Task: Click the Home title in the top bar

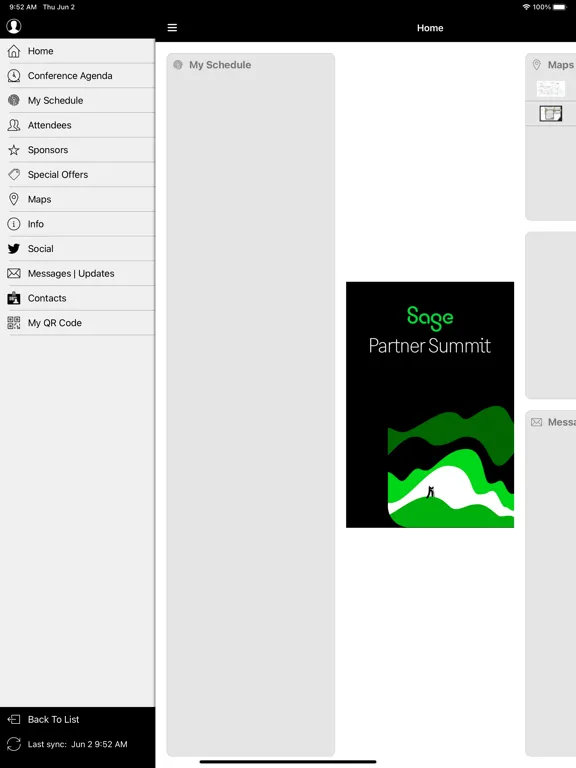Action: [430, 28]
